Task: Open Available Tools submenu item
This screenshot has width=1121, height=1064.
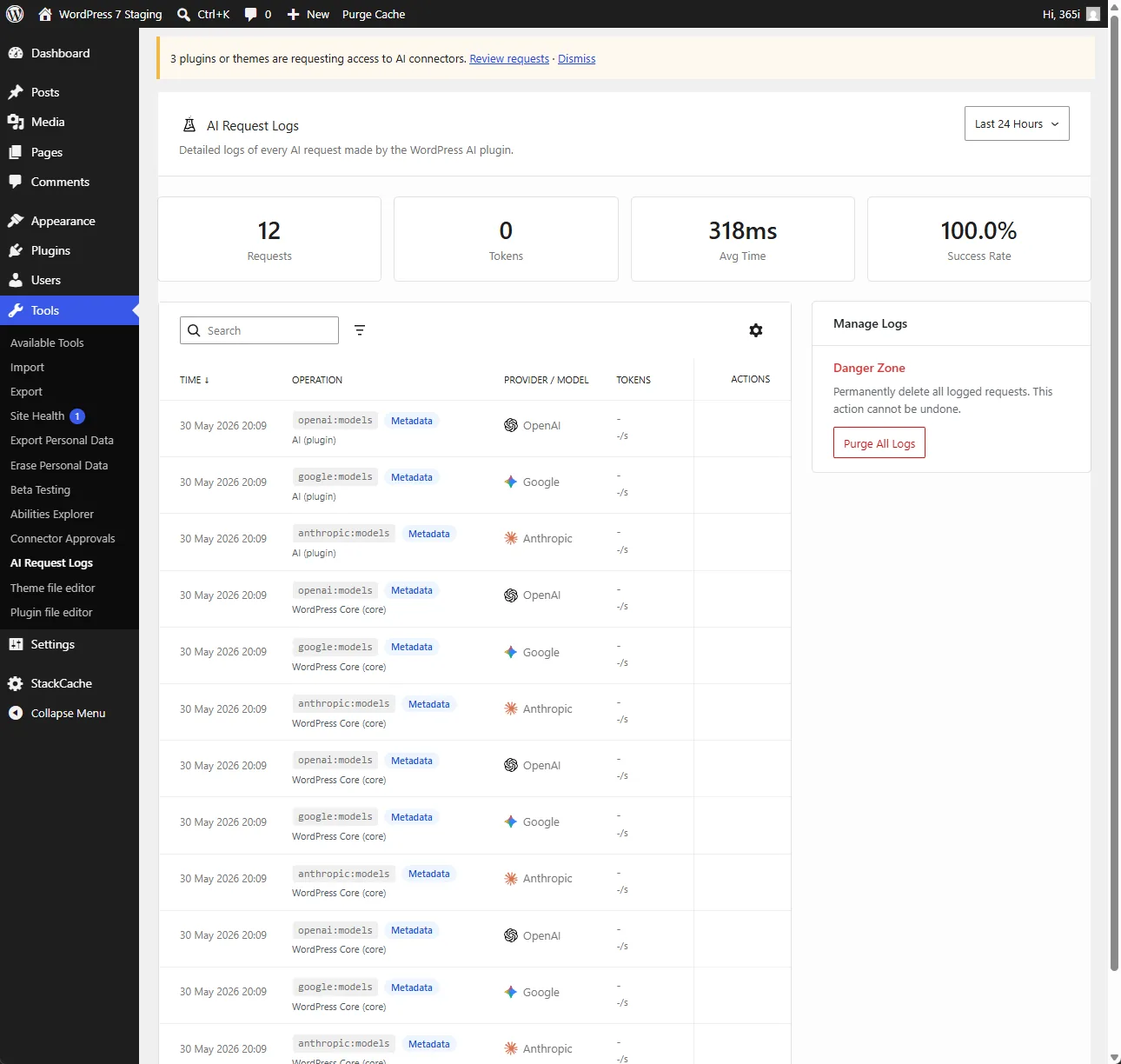Action: coord(47,342)
